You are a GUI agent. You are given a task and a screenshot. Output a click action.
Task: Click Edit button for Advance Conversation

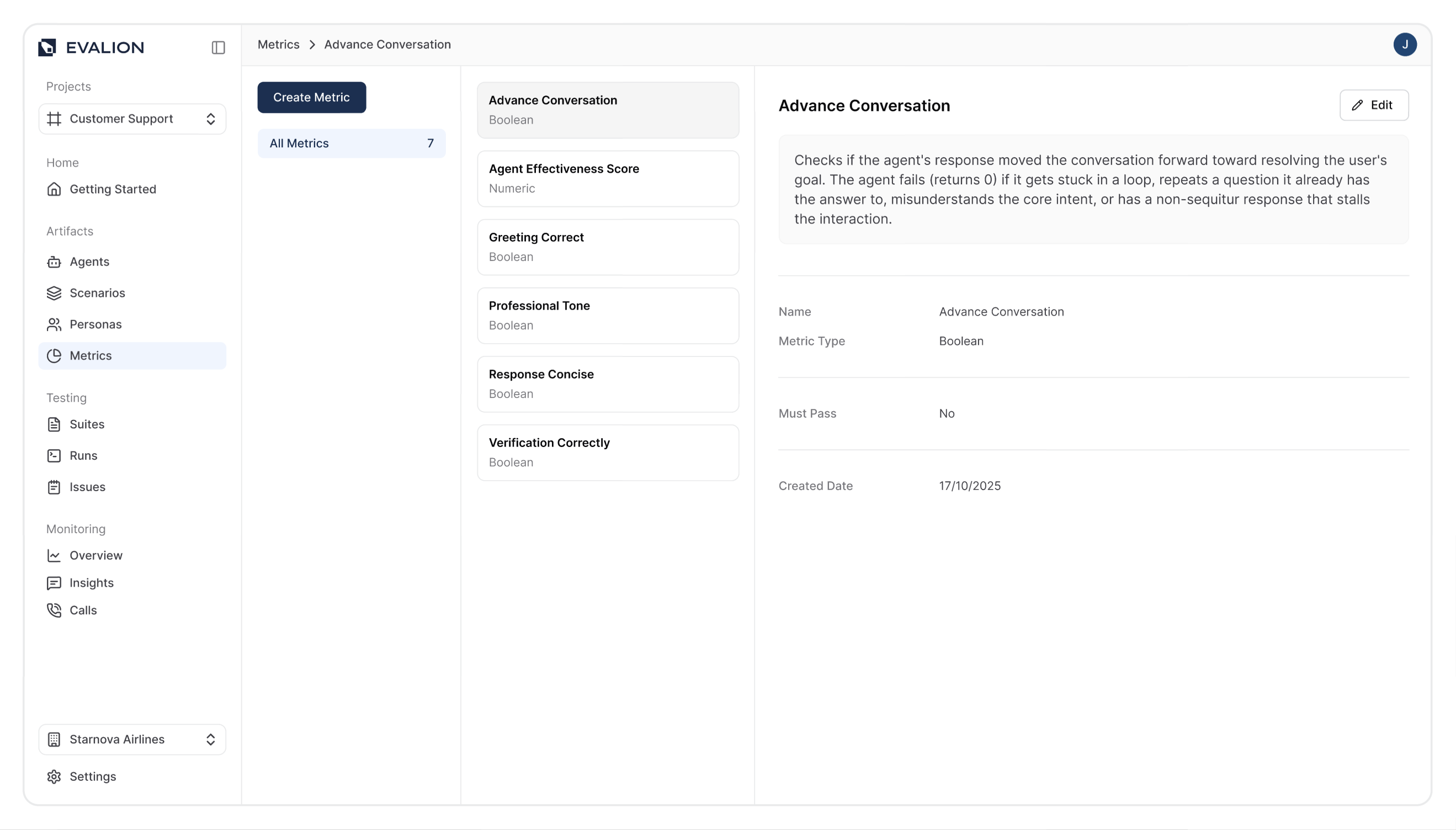pyautogui.click(x=1373, y=105)
